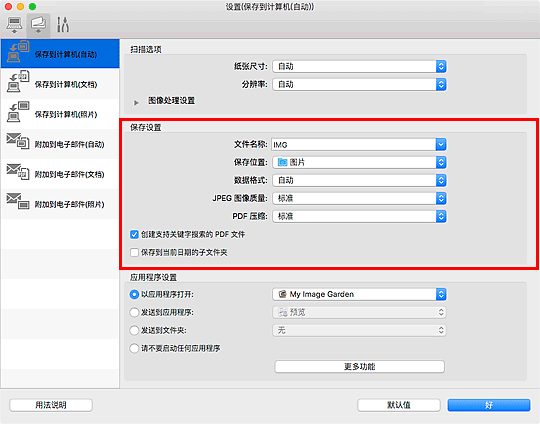Select the scan from operation panel tab icon
Screen dimensions: 540x424
(x=38, y=25)
